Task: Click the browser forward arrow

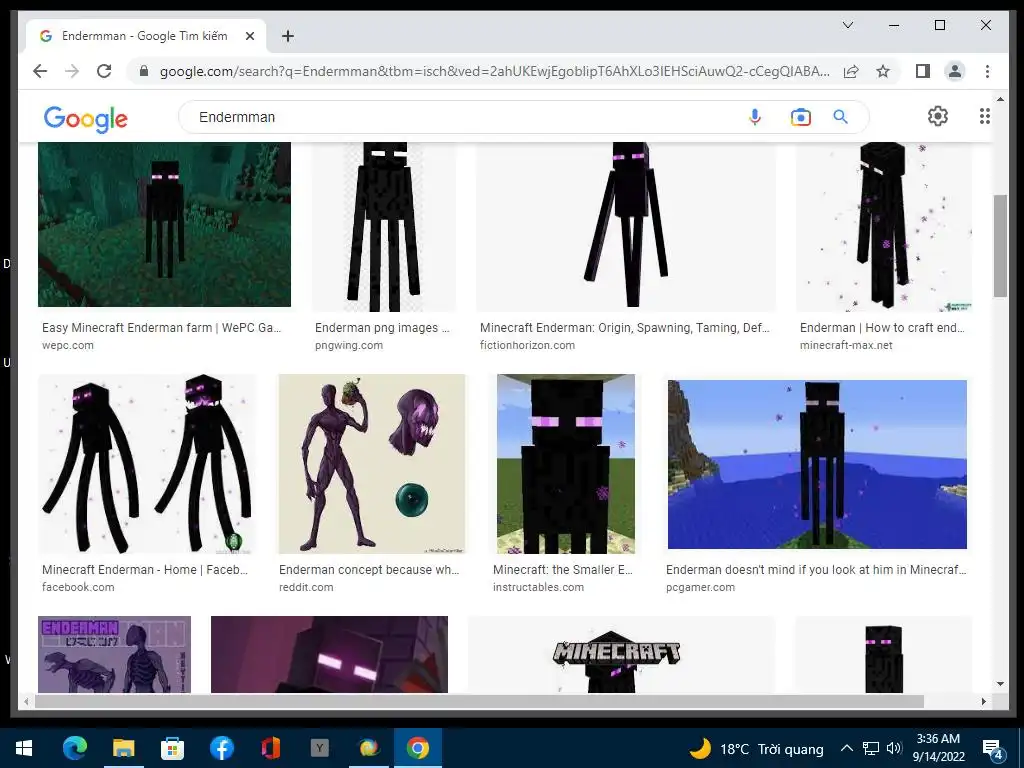Action: click(x=72, y=71)
